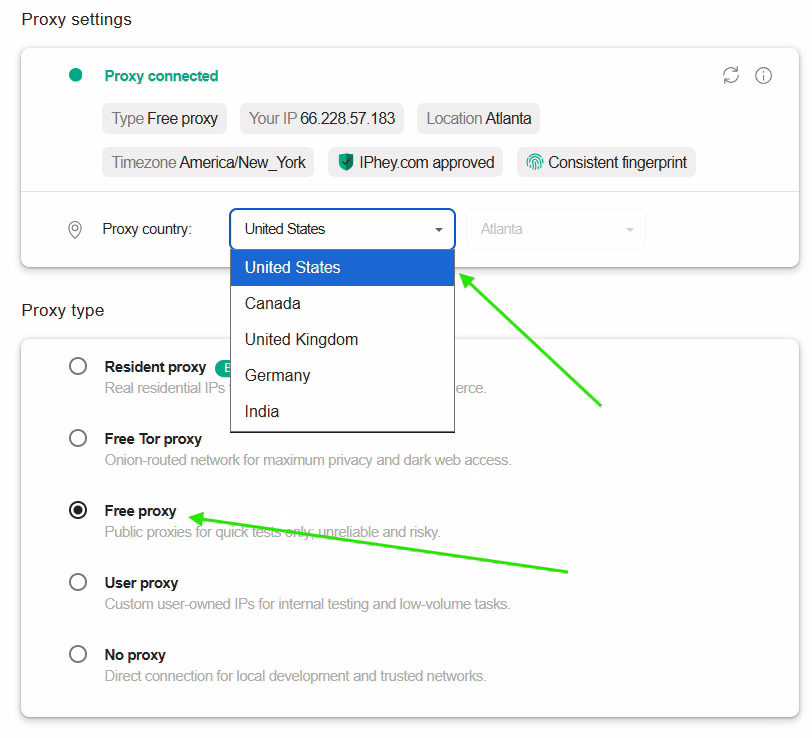
Task: Click the refresh proxy icon
Action: point(731,76)
